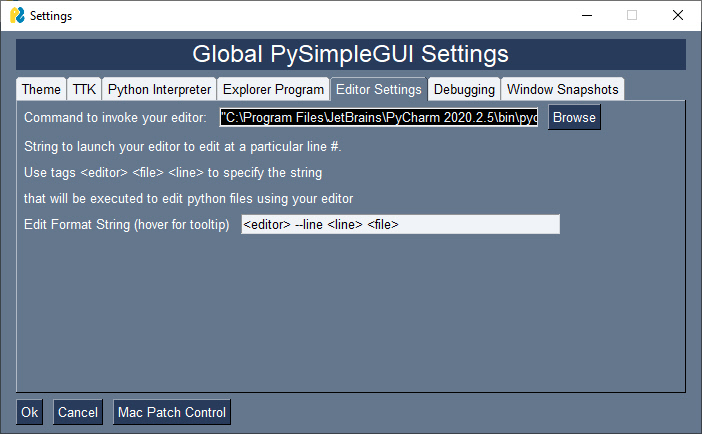Screen dimensions: 702x434
Task: Open the Debugging tab
Action: 464,89
